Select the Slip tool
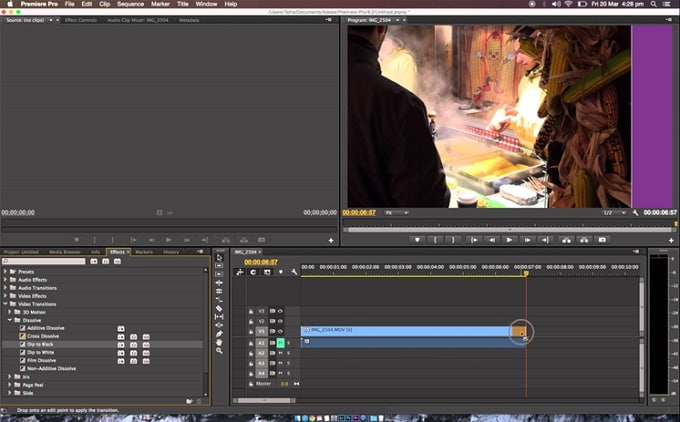This screenshot has height=422, width=680. point(219,317)
